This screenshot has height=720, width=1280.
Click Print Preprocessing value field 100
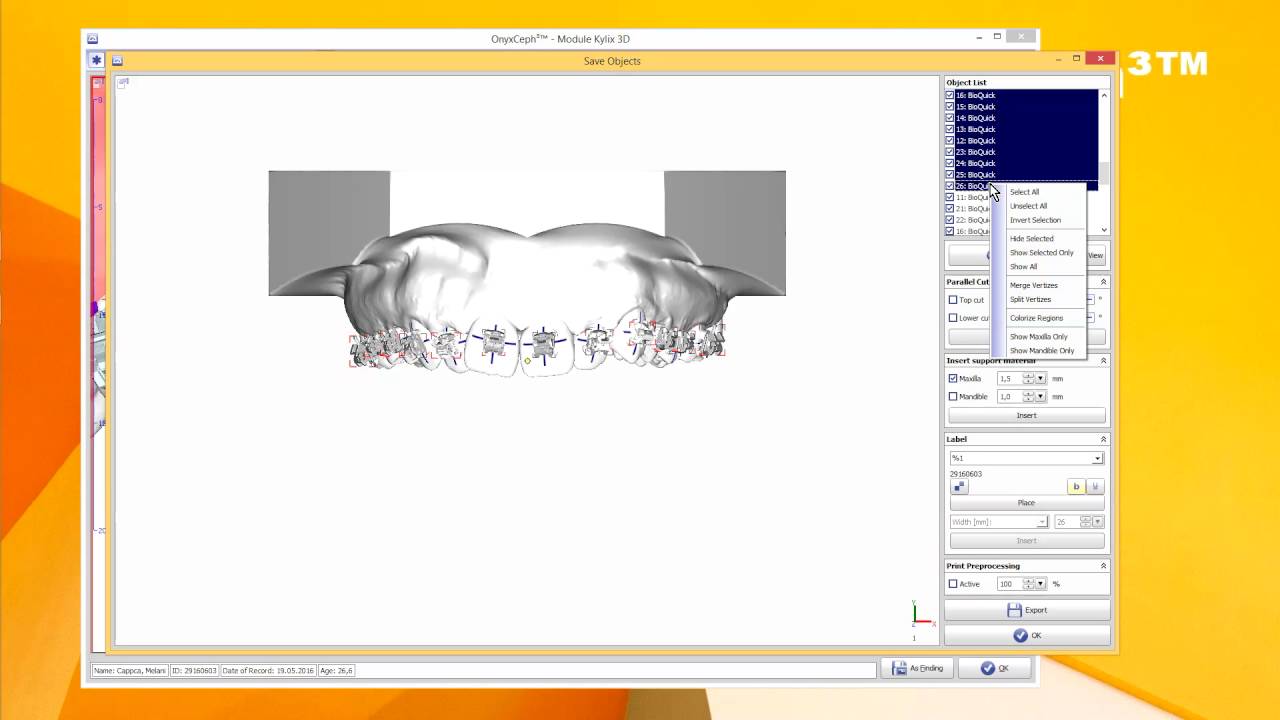tap(1010, 584)
